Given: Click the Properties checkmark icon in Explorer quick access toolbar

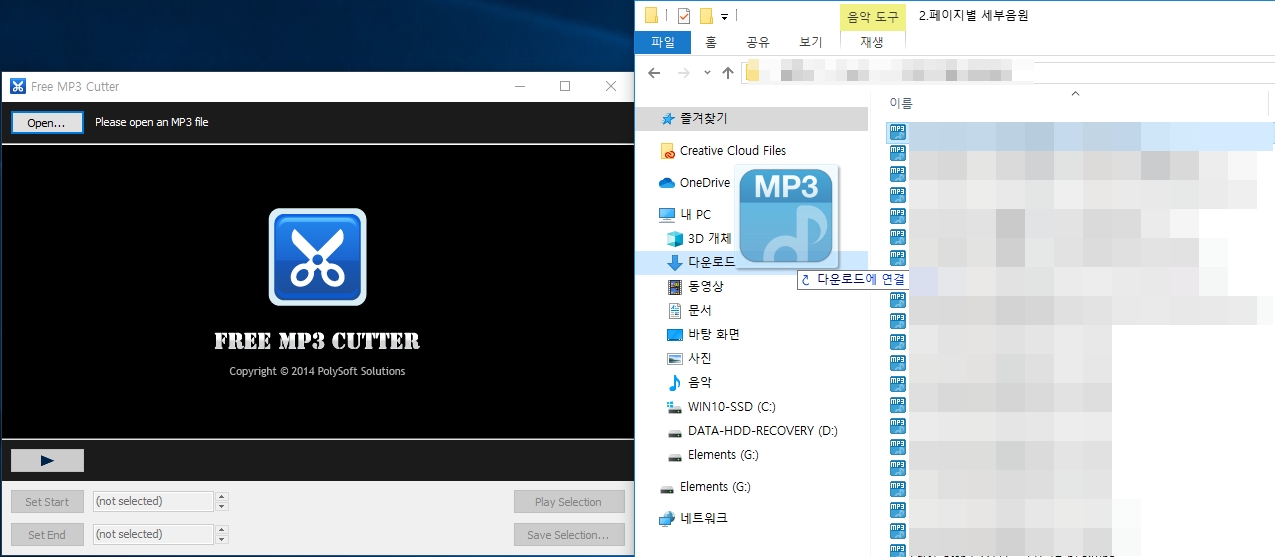Looking at the screenshot, I should (684, 15).
